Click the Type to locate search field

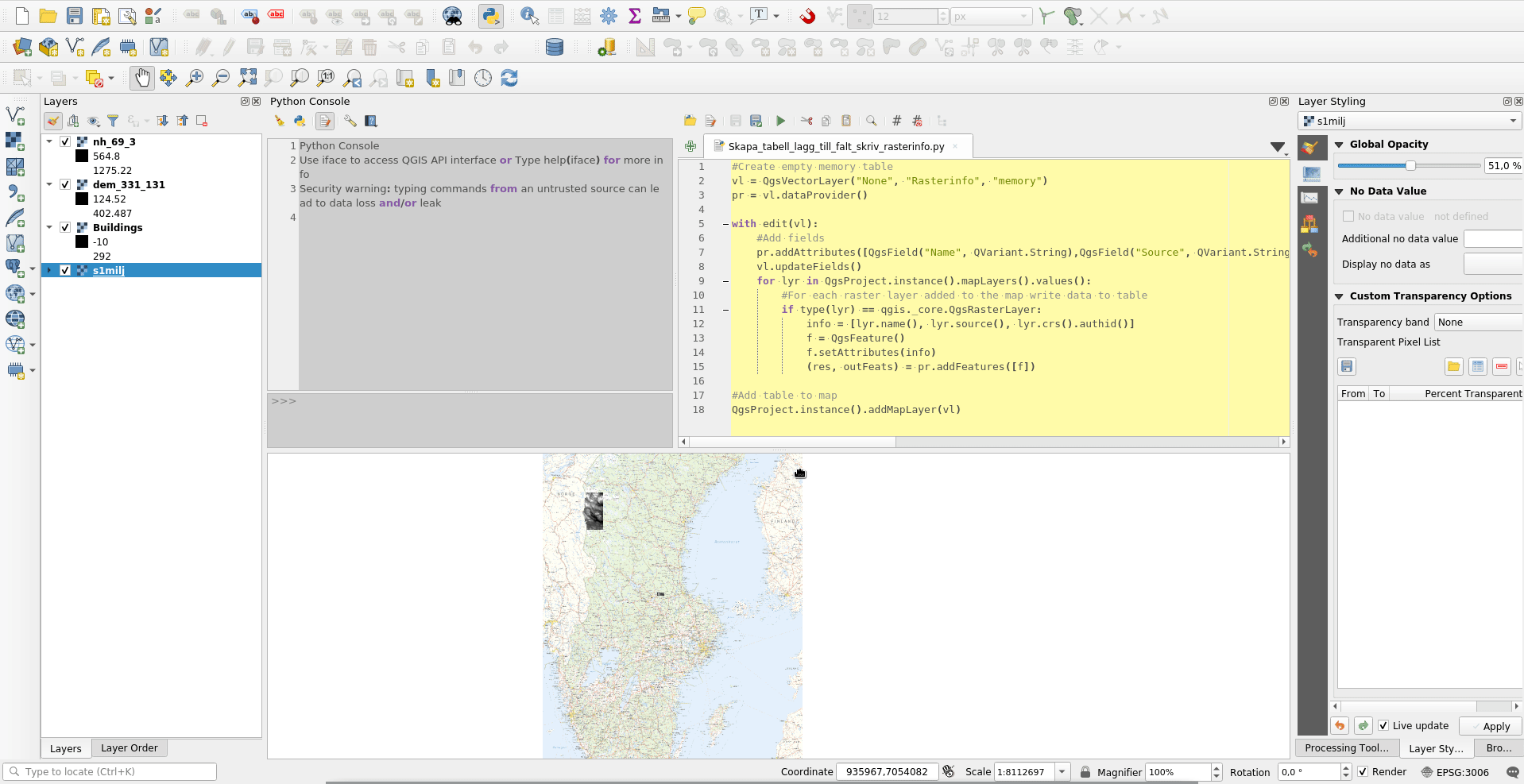coord(110,772)
